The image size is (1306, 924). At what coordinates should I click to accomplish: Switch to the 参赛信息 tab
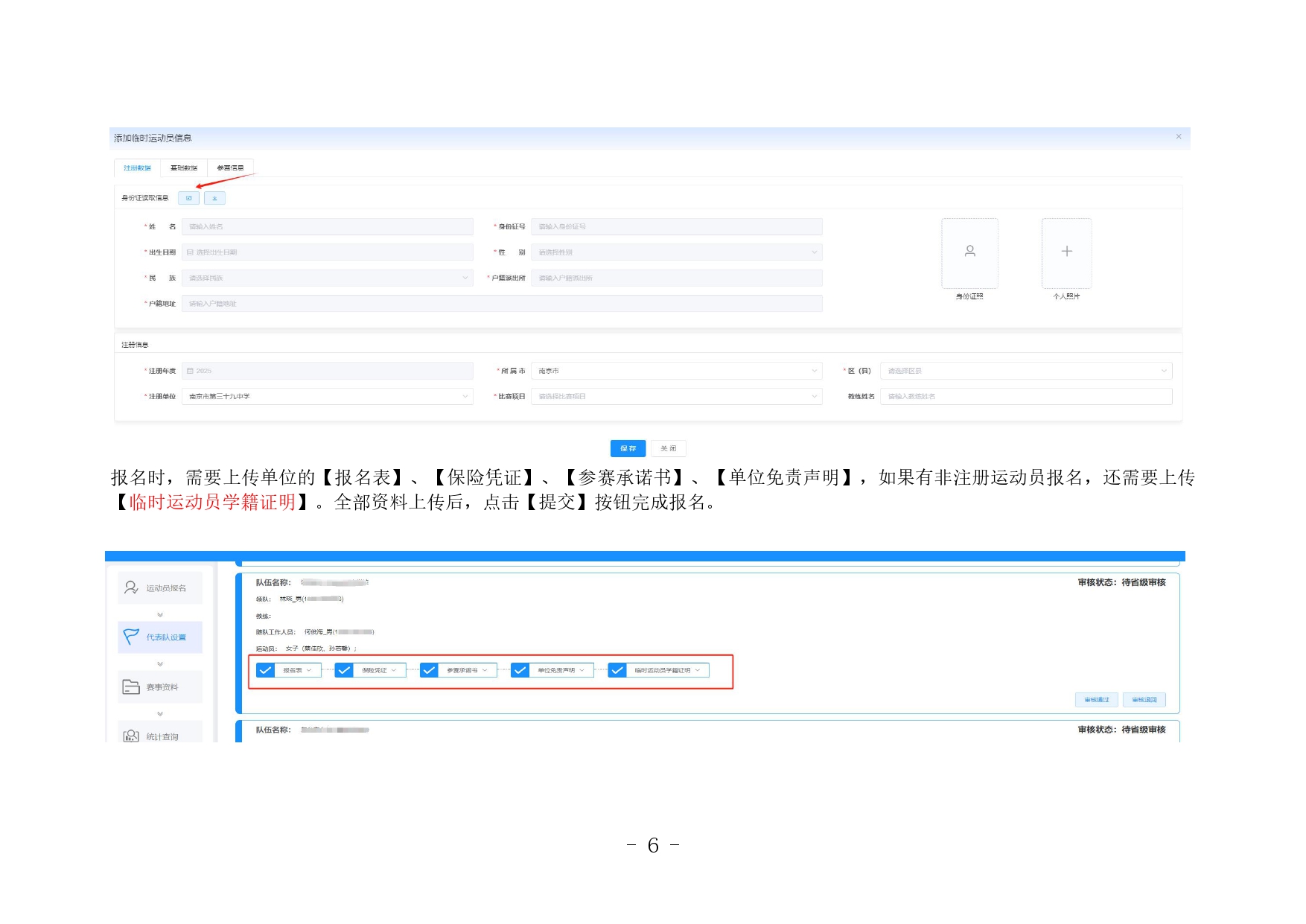230,168
